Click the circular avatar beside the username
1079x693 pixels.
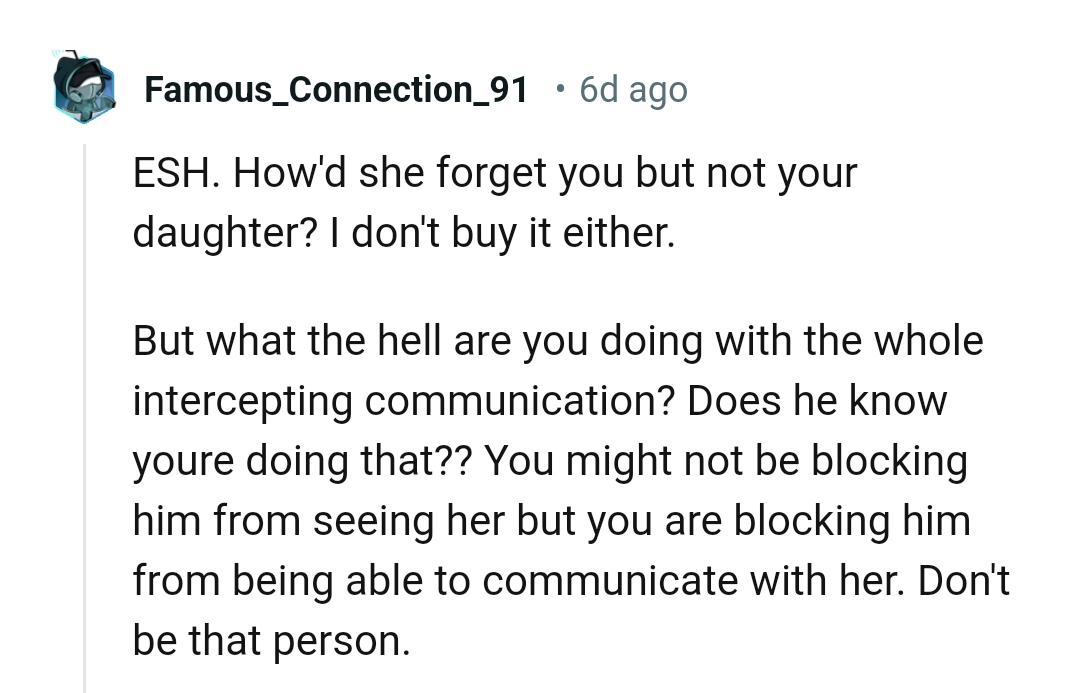coord(84,88)
